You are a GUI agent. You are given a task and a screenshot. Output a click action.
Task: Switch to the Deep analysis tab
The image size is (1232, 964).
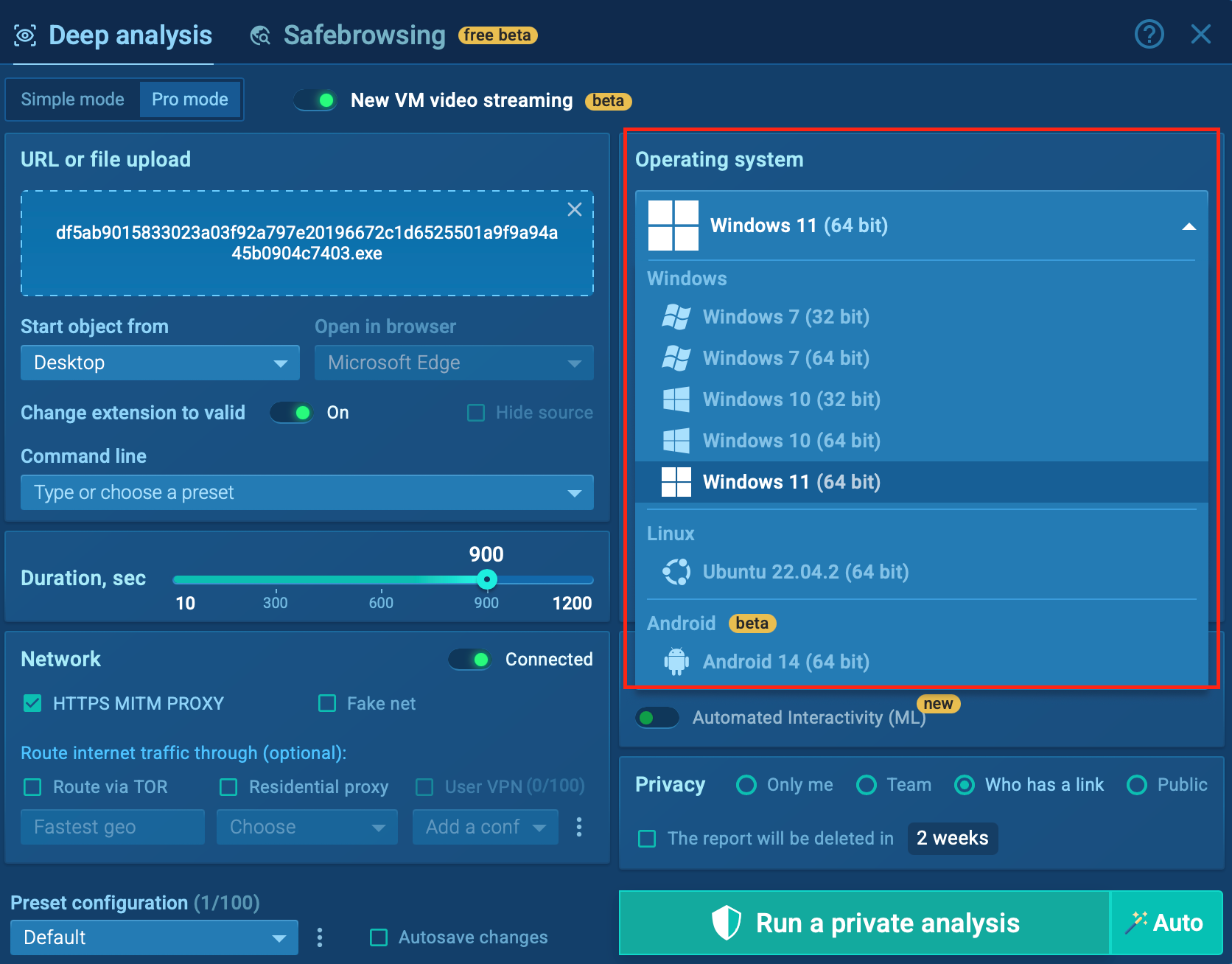click(x=113, y=35)
